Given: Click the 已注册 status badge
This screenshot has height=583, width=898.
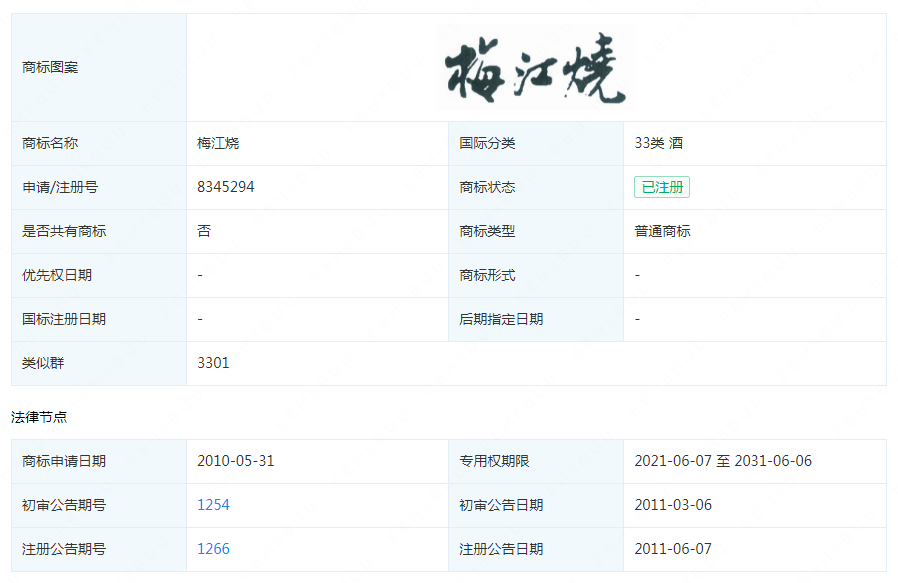Looking at the screenshot, I should coord(661,187).
